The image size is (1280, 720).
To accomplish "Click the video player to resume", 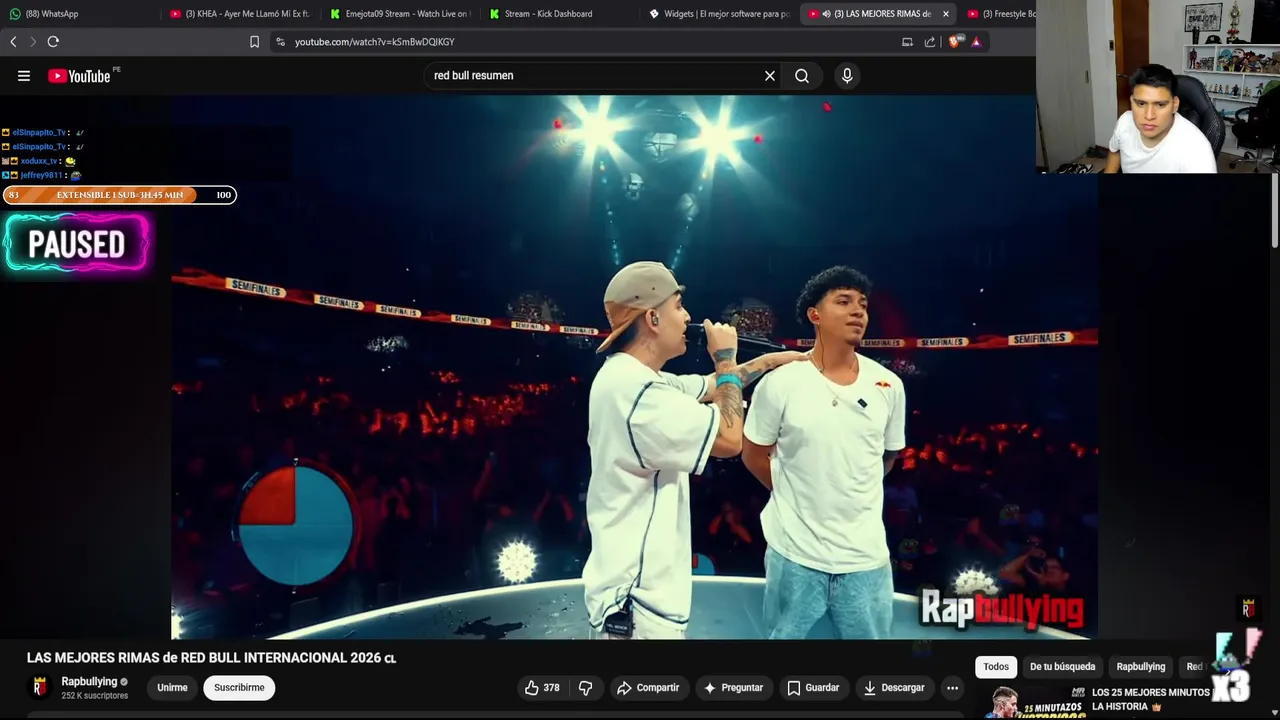I will coord(634,368).
